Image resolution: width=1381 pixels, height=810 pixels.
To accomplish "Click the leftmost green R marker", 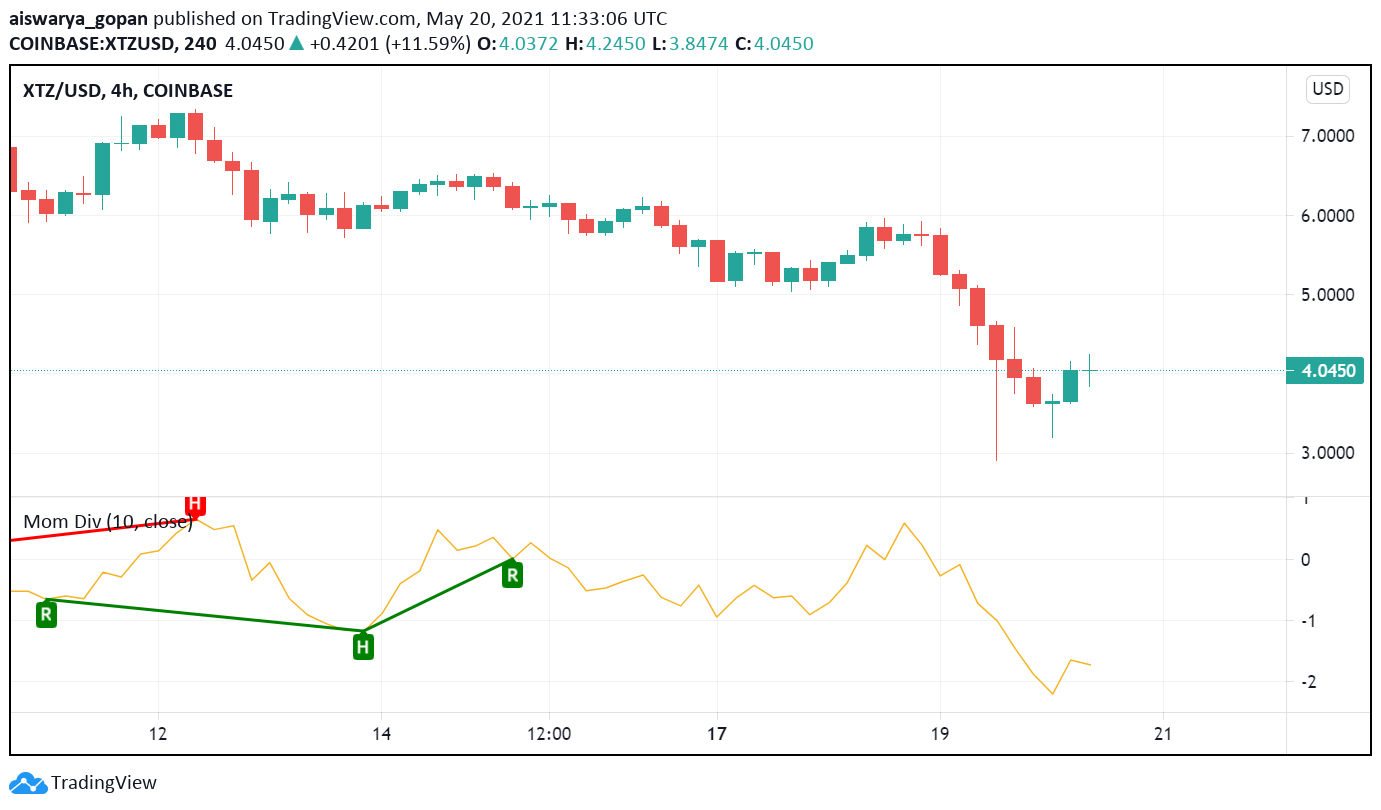I will (x=46, y=614).
